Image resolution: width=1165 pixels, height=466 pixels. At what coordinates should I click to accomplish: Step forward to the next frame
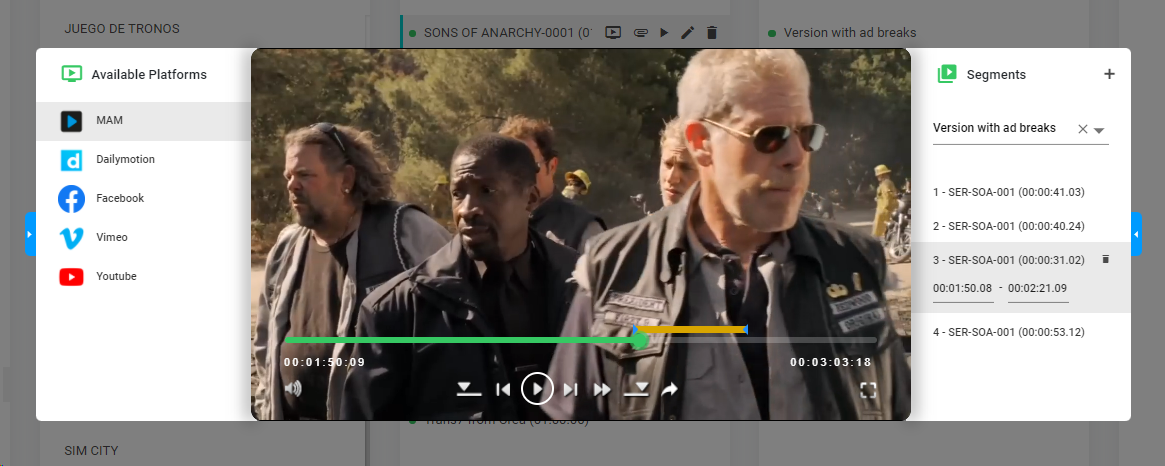click(570, 389)
